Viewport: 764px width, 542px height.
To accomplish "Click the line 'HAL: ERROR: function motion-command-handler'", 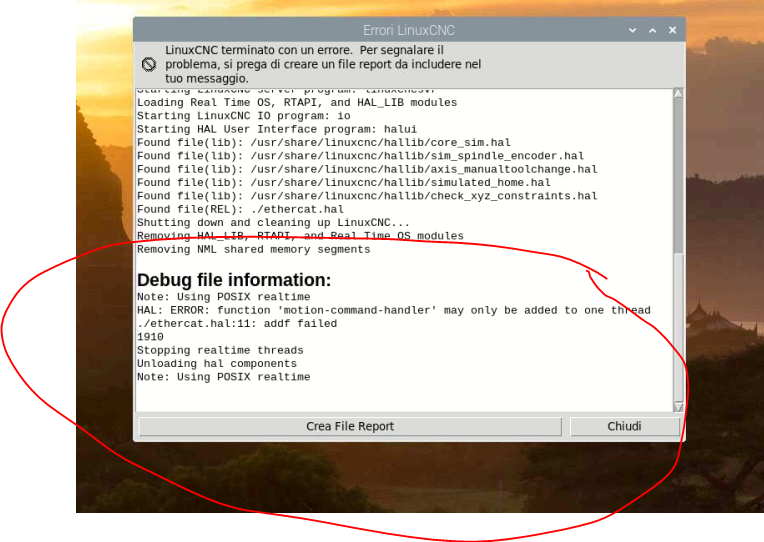I will pos(394,310).
